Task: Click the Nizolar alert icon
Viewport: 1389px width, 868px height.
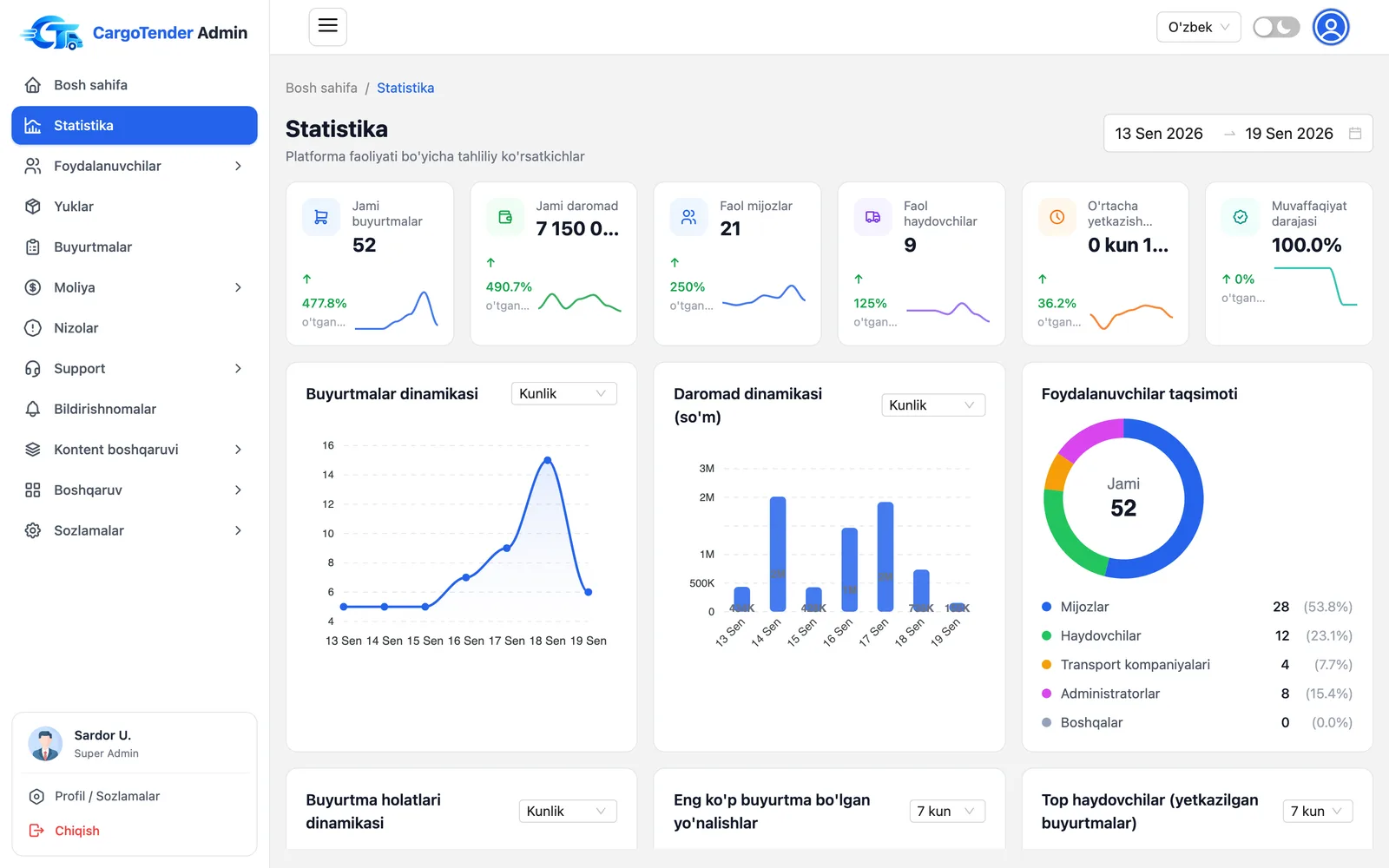Action: pos(33,328)
